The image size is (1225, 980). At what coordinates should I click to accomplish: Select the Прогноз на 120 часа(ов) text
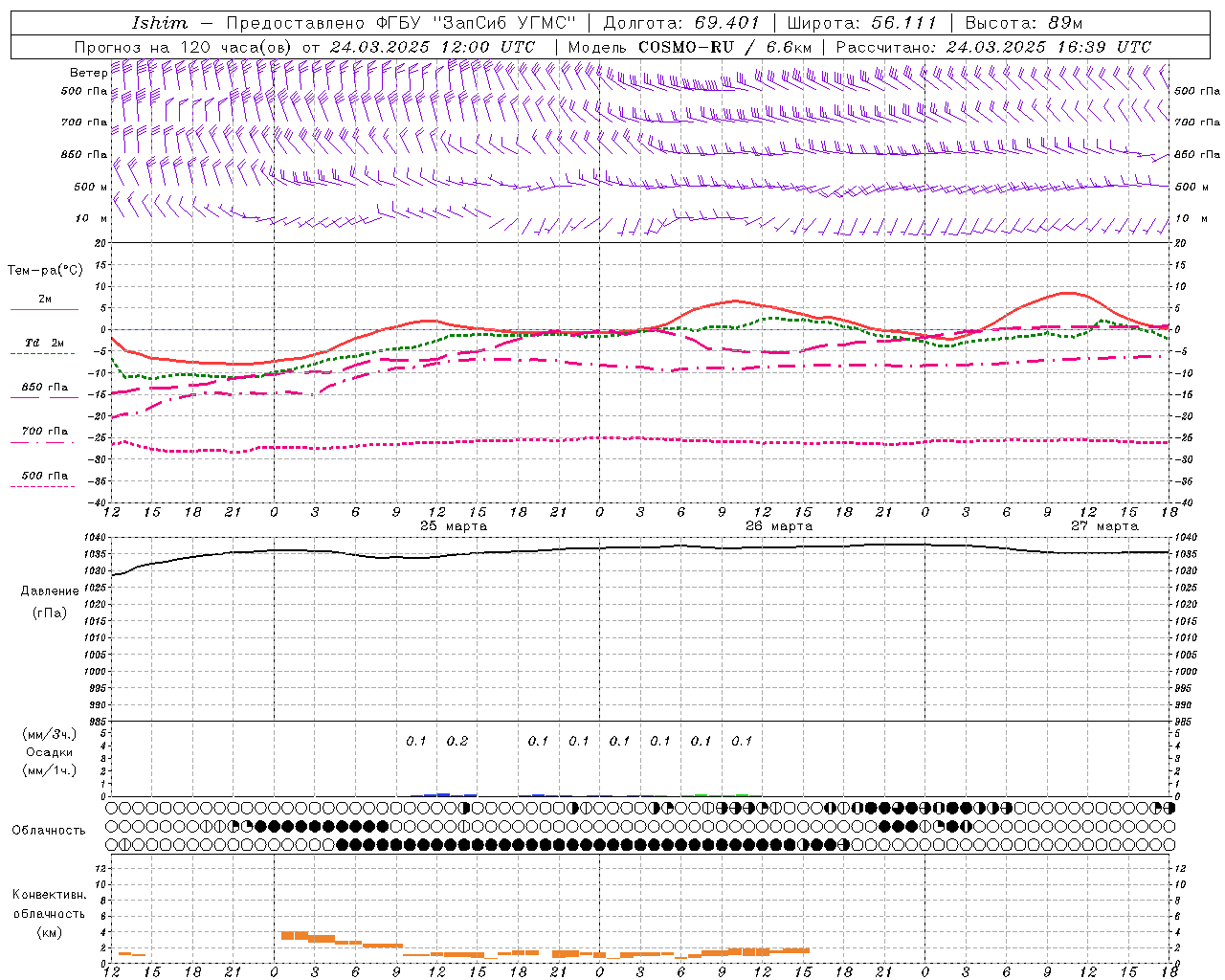[x=185, y=47]
